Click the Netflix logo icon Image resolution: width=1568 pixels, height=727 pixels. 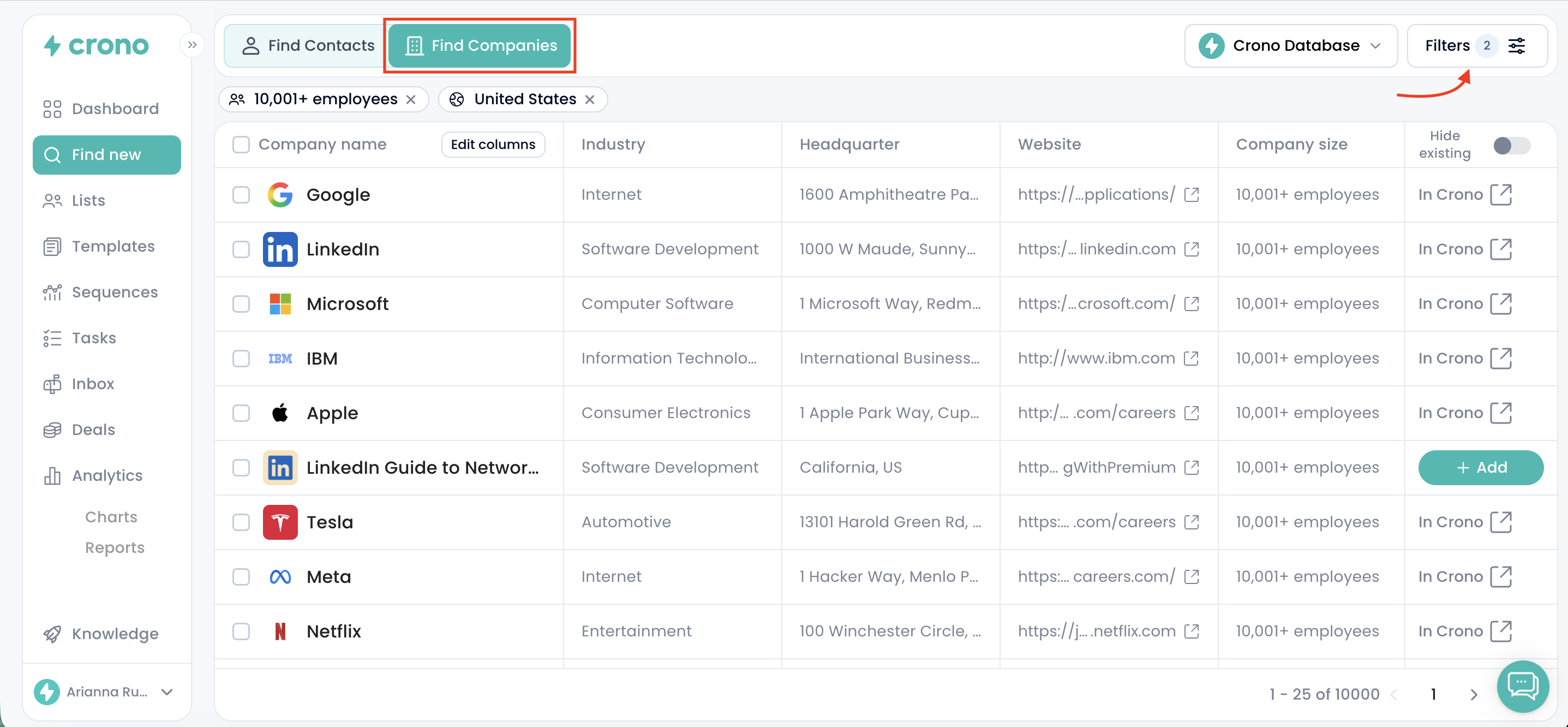tap(280, 631)
